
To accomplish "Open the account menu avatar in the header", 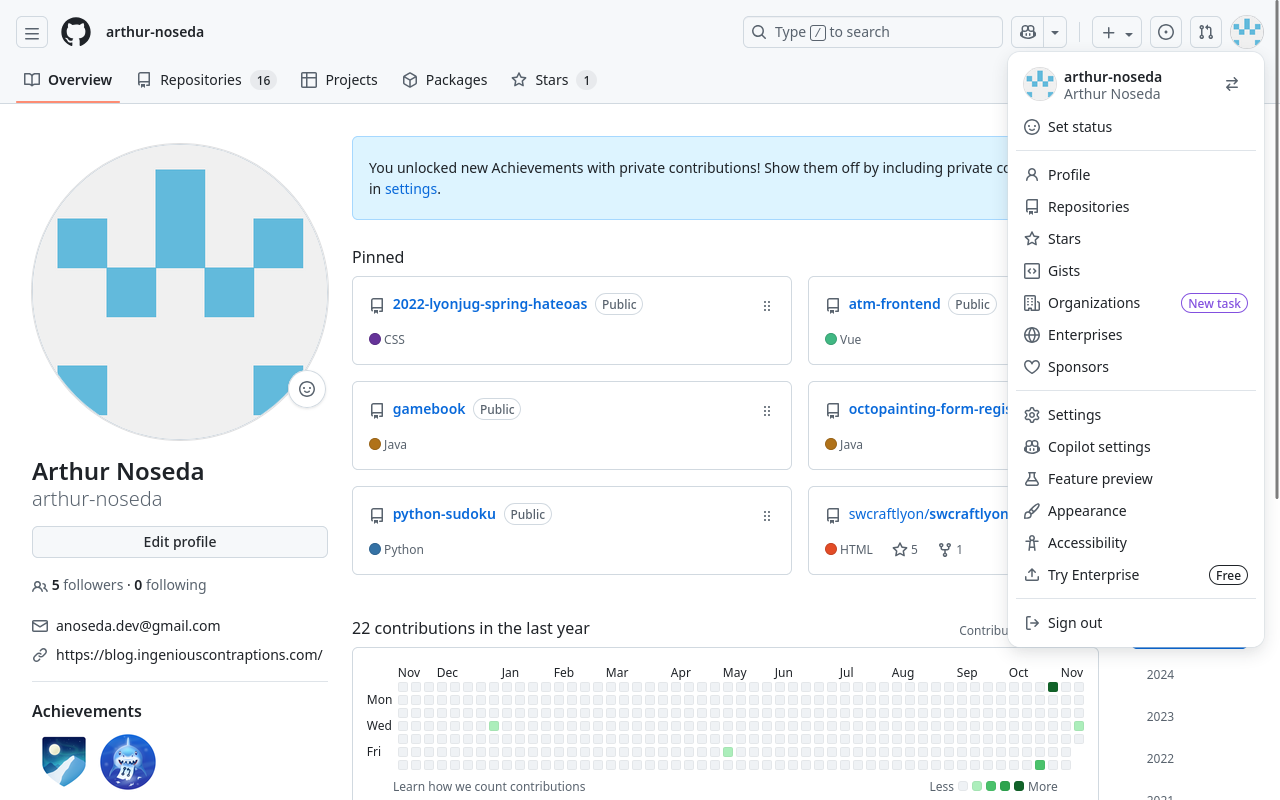I will pyautogui.click(x=1246, y=31).
